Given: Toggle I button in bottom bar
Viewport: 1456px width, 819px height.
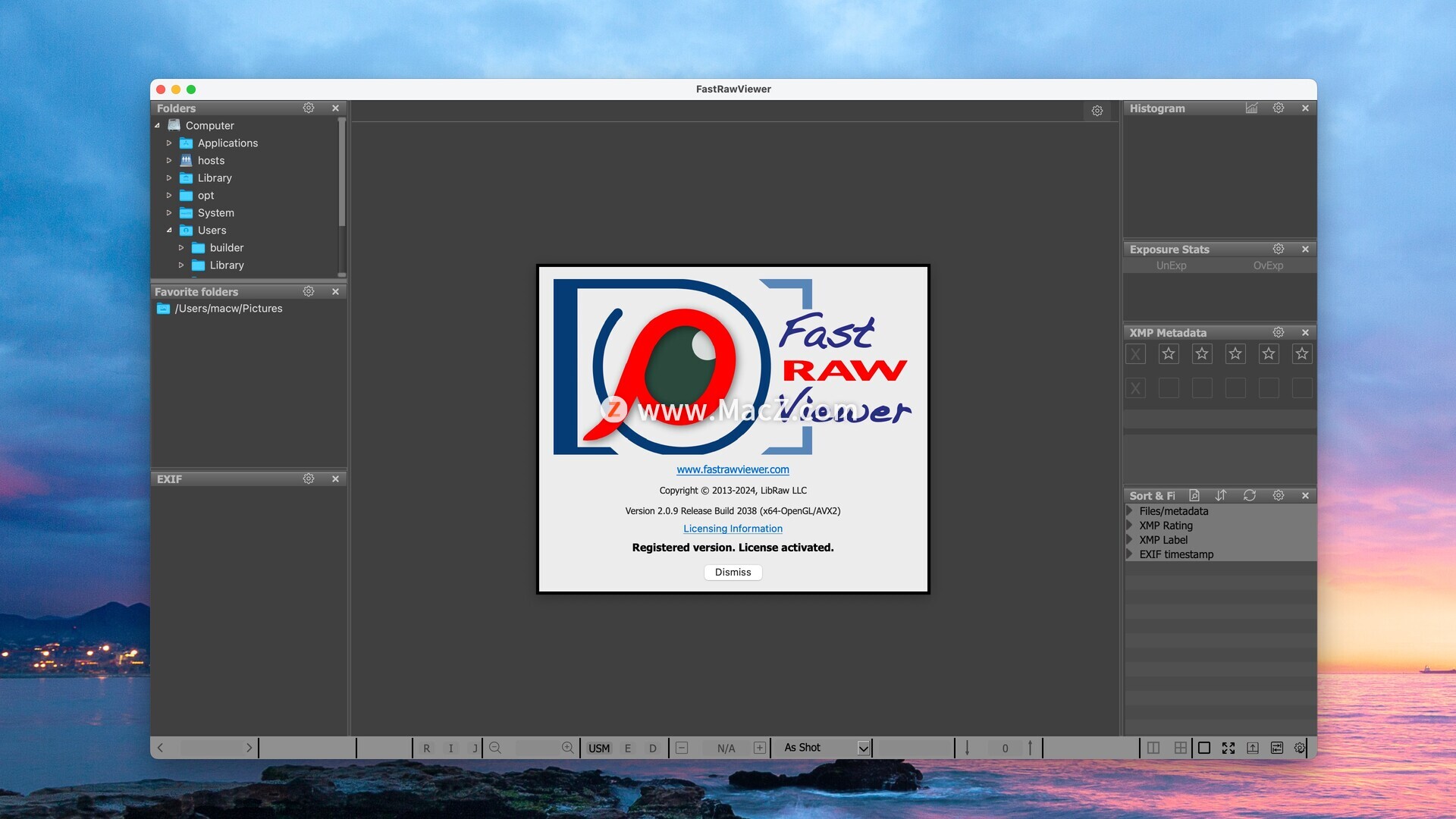Looking at the screenshot, I should click(x=450, y=748).
